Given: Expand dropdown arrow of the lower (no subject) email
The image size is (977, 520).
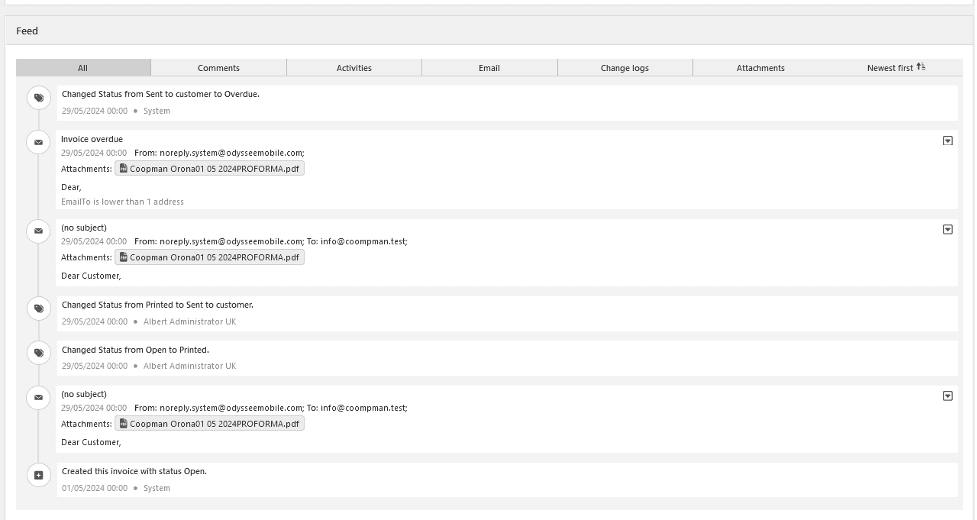Looking at the screenshot, I should click(948, 395).
